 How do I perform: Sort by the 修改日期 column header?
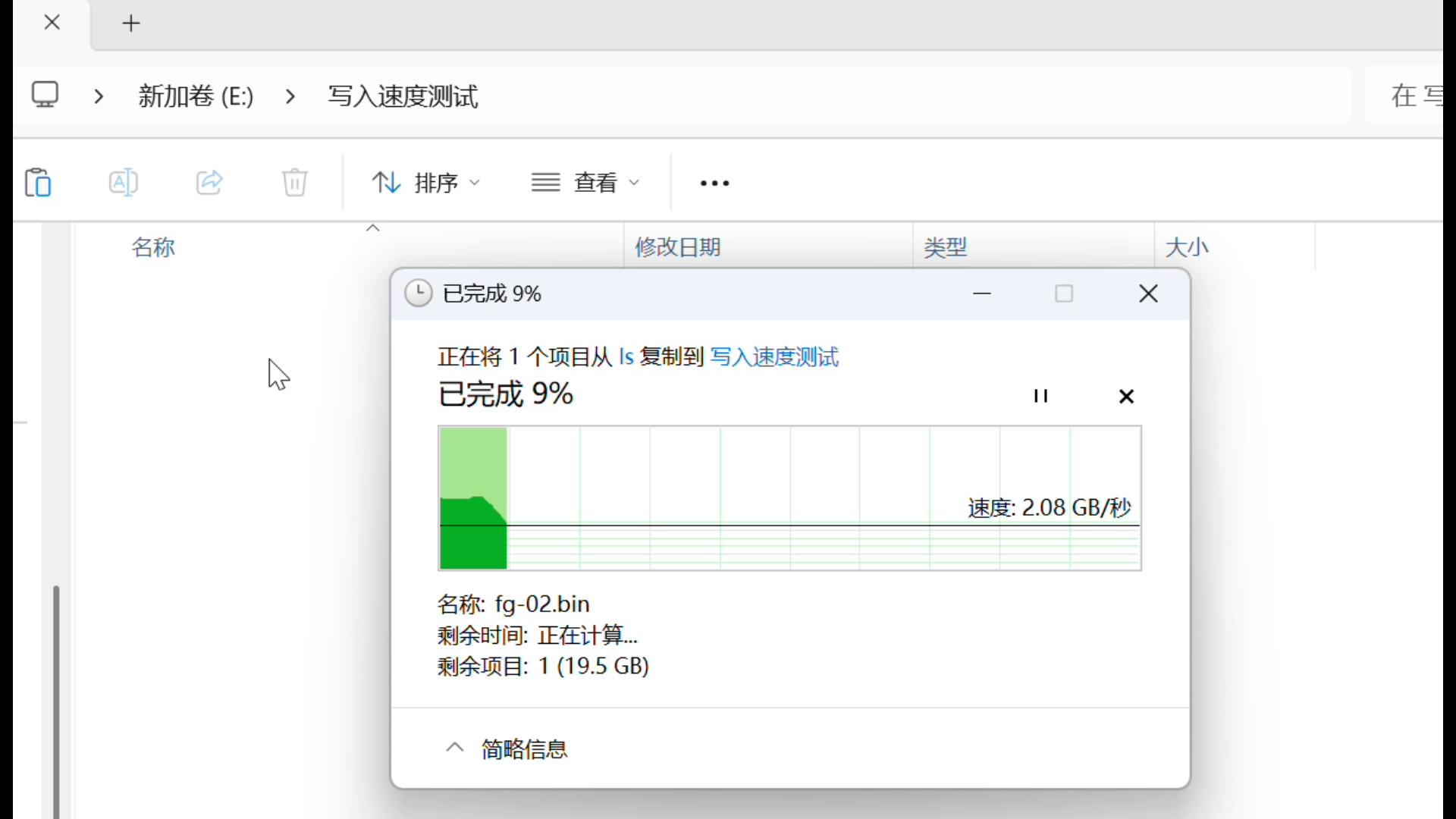pos(677,247)
